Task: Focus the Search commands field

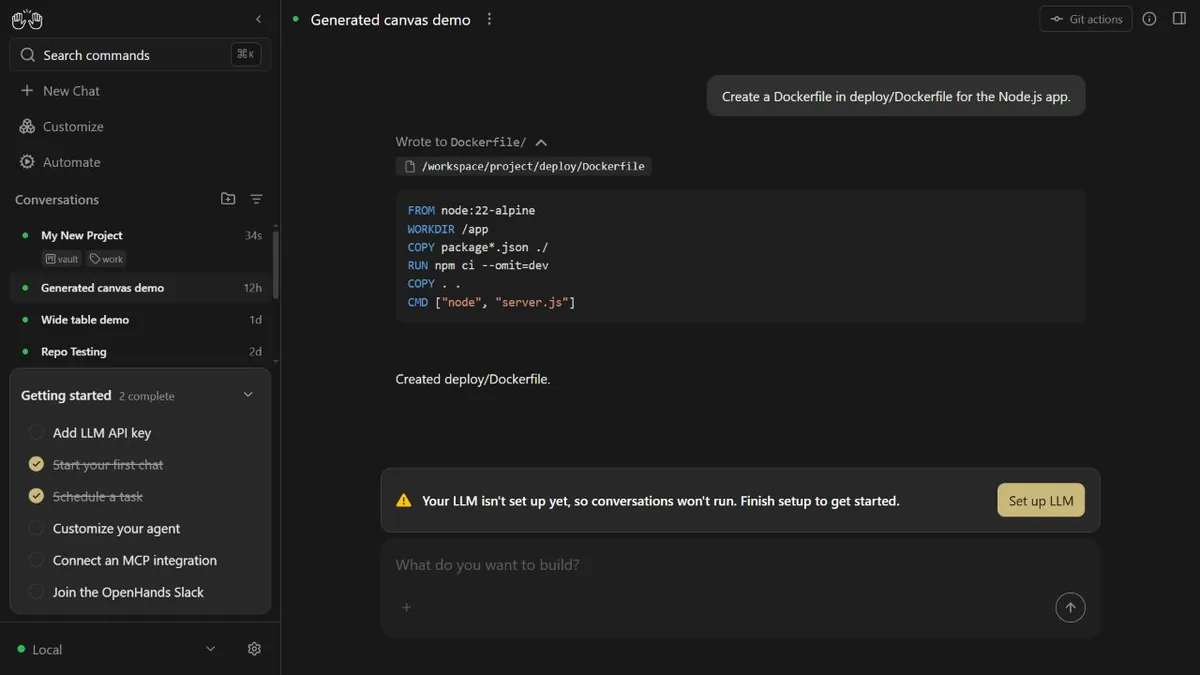Action: (140, 55)
